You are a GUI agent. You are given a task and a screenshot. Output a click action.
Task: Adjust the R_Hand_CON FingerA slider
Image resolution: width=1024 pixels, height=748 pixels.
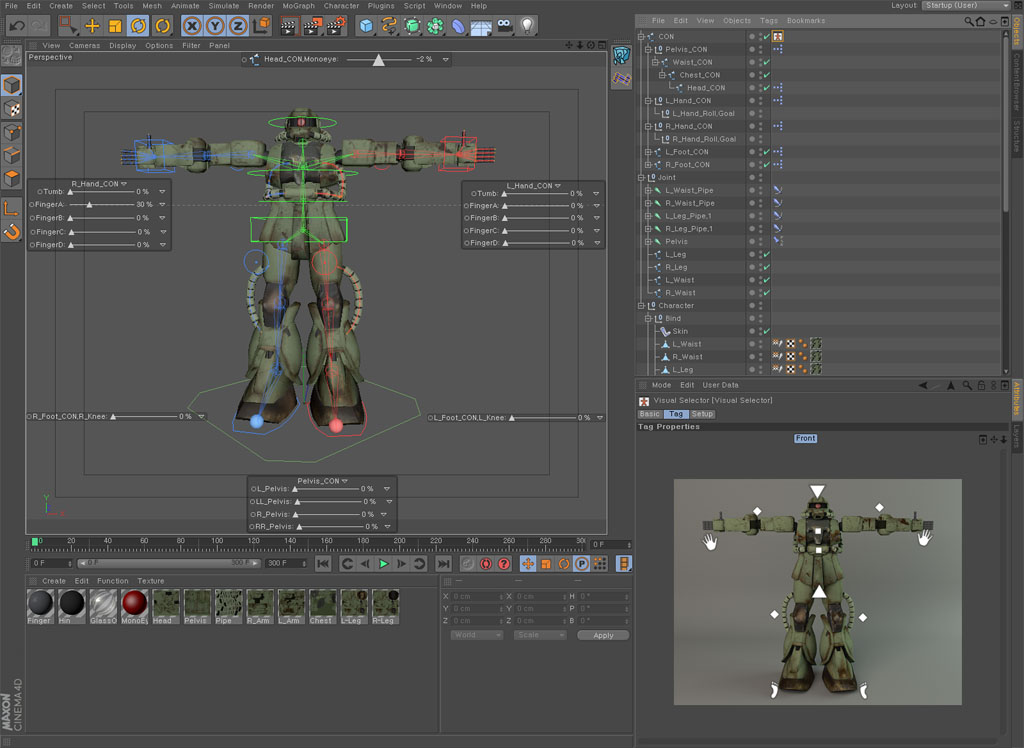click(x=89, y=205)
